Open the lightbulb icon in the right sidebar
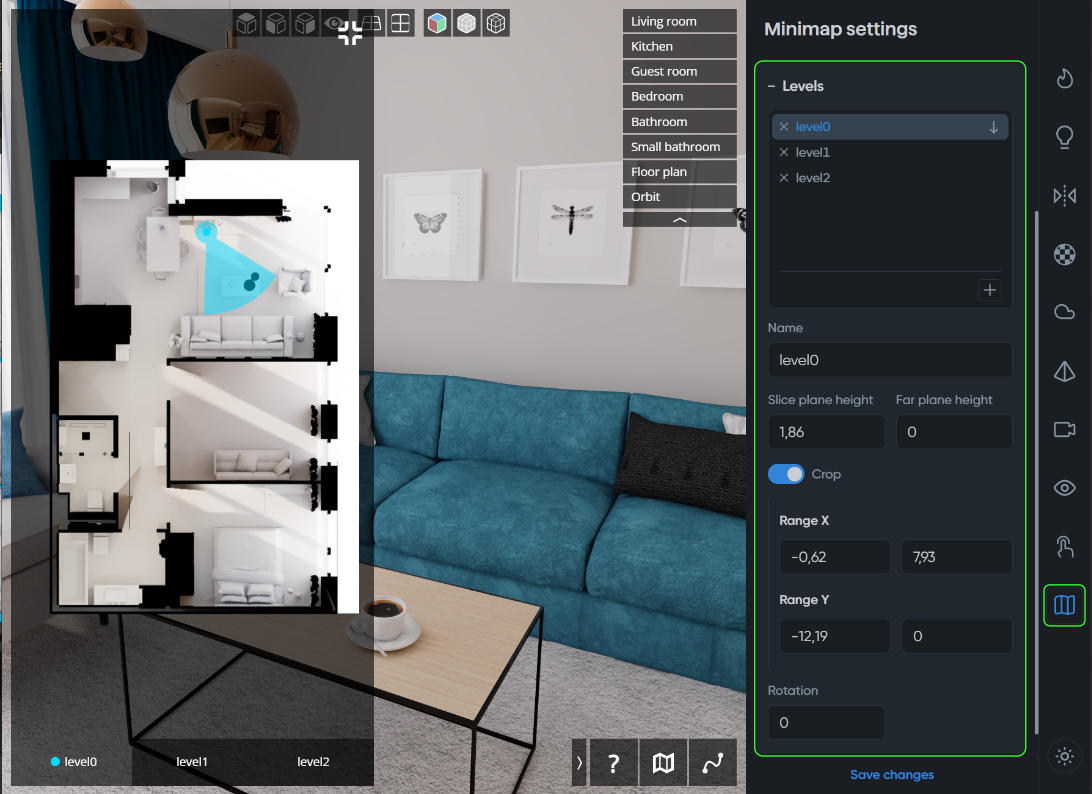 pos(1064,137)
